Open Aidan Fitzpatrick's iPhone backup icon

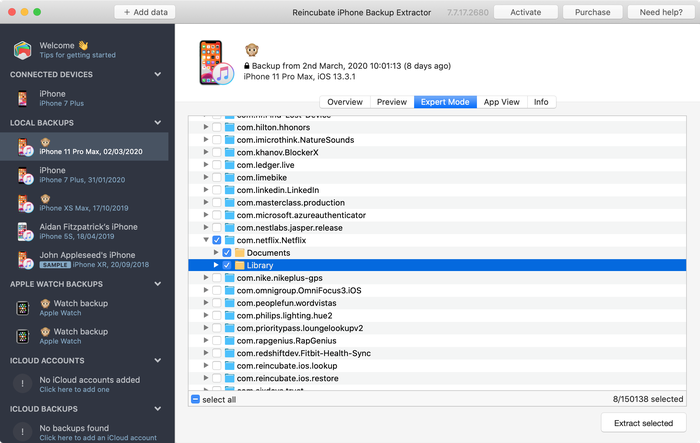point(25,231)
